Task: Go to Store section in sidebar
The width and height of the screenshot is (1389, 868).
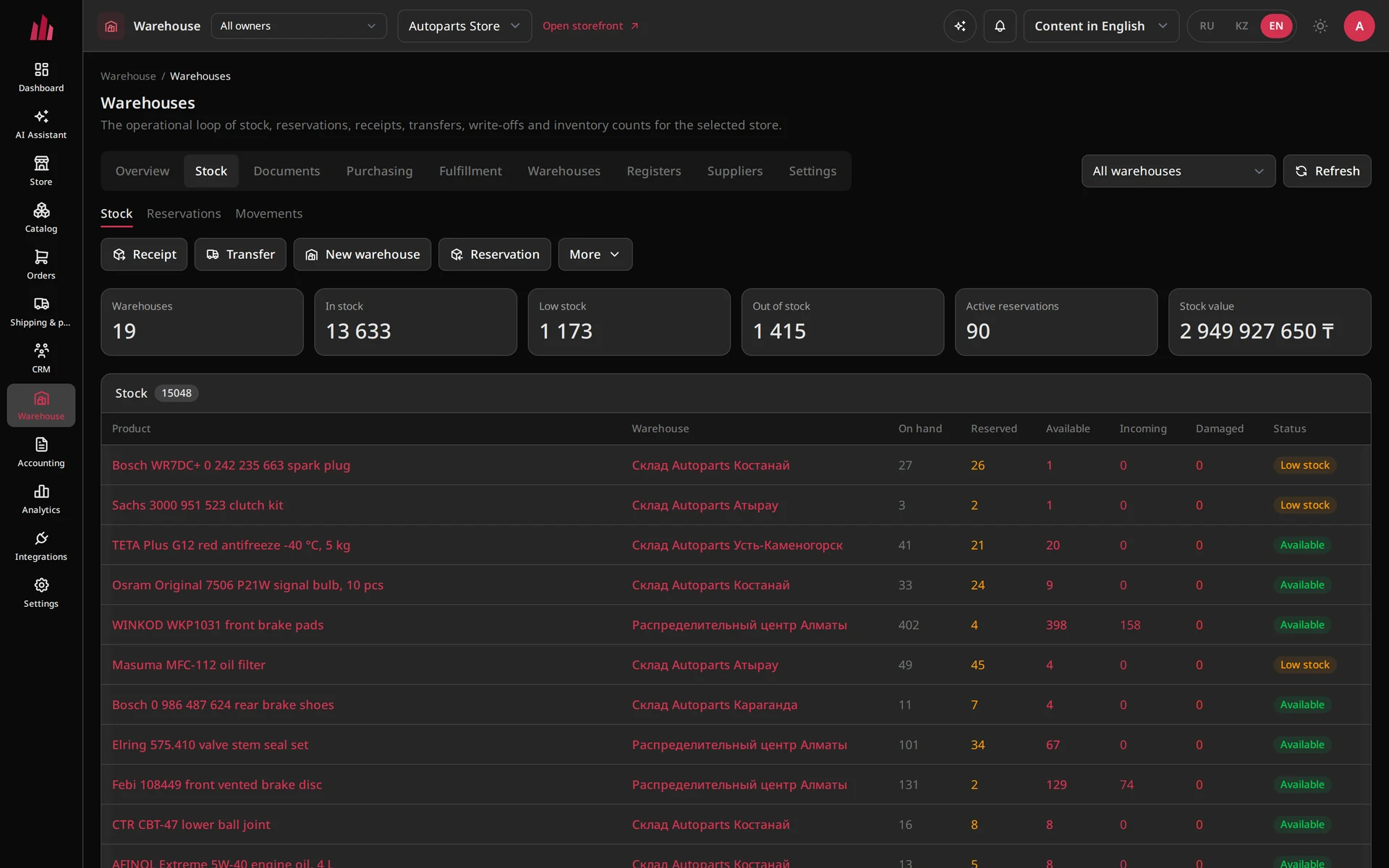Action: [41, 171]
